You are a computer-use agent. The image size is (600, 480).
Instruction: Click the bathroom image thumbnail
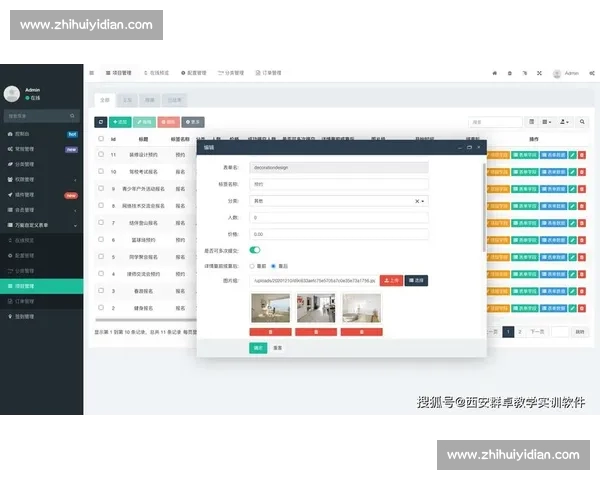tap(362, 308)
